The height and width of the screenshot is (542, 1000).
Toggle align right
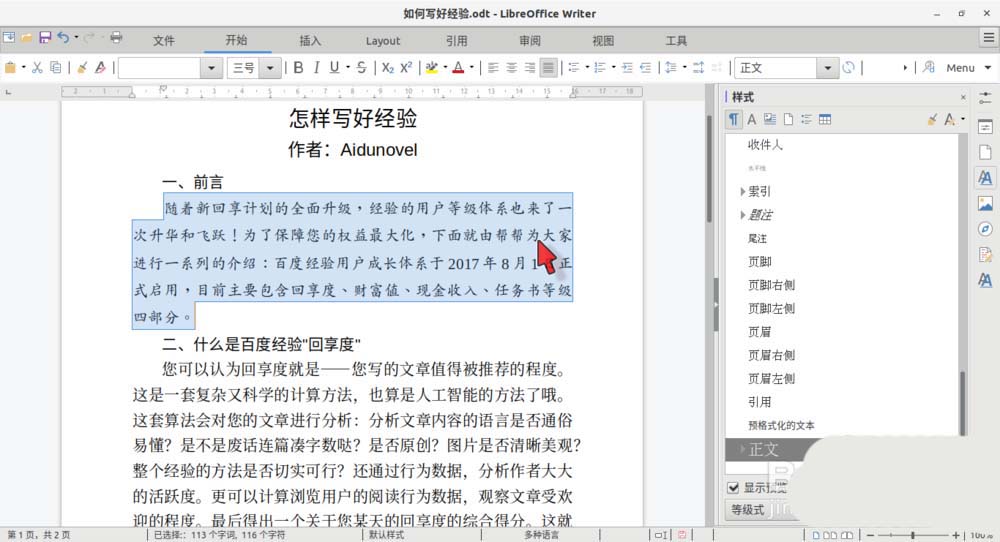click(x=529, y=68)
